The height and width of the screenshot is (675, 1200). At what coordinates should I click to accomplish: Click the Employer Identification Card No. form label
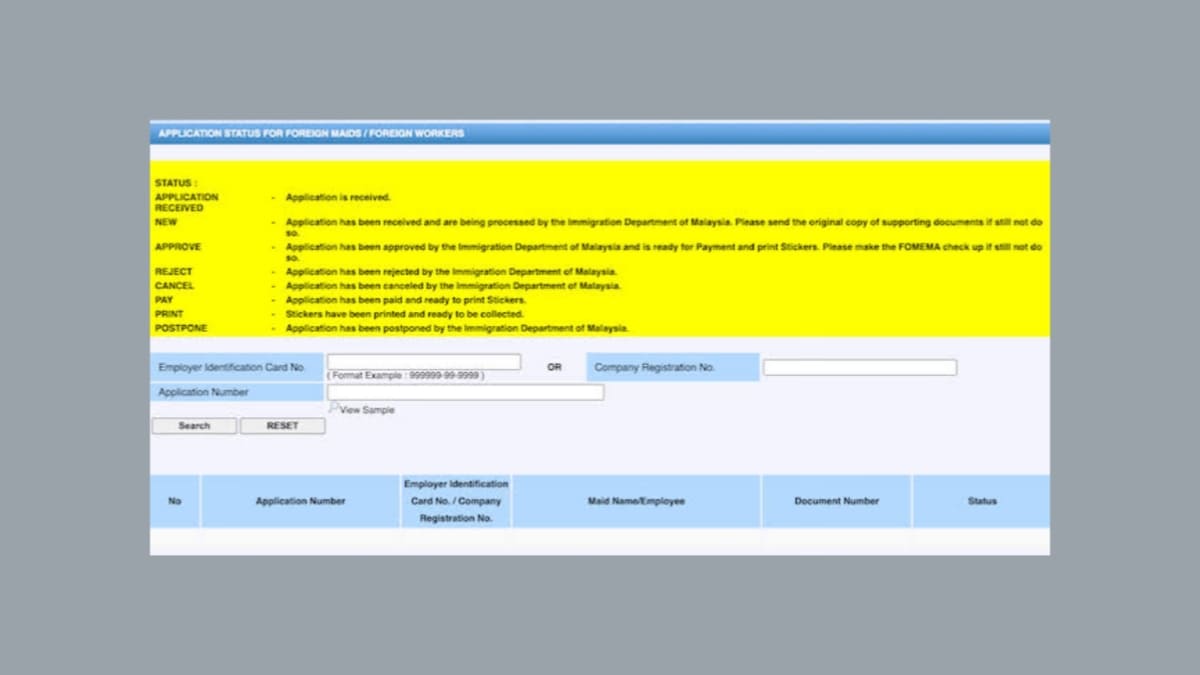tap(232, 368)
